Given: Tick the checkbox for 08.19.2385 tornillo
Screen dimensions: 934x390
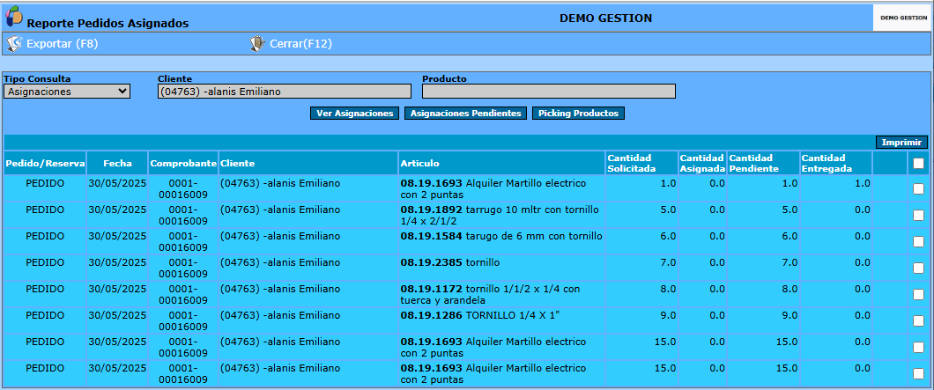Looking at the screenshot, I should tap(919, 267).
